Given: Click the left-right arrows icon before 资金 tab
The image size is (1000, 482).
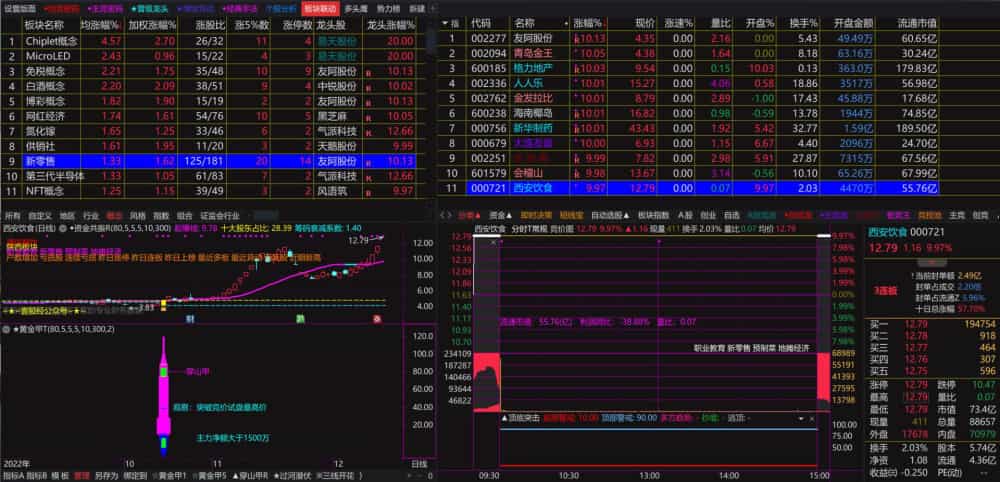Looking at the screenshot, I should pos(446,215).
